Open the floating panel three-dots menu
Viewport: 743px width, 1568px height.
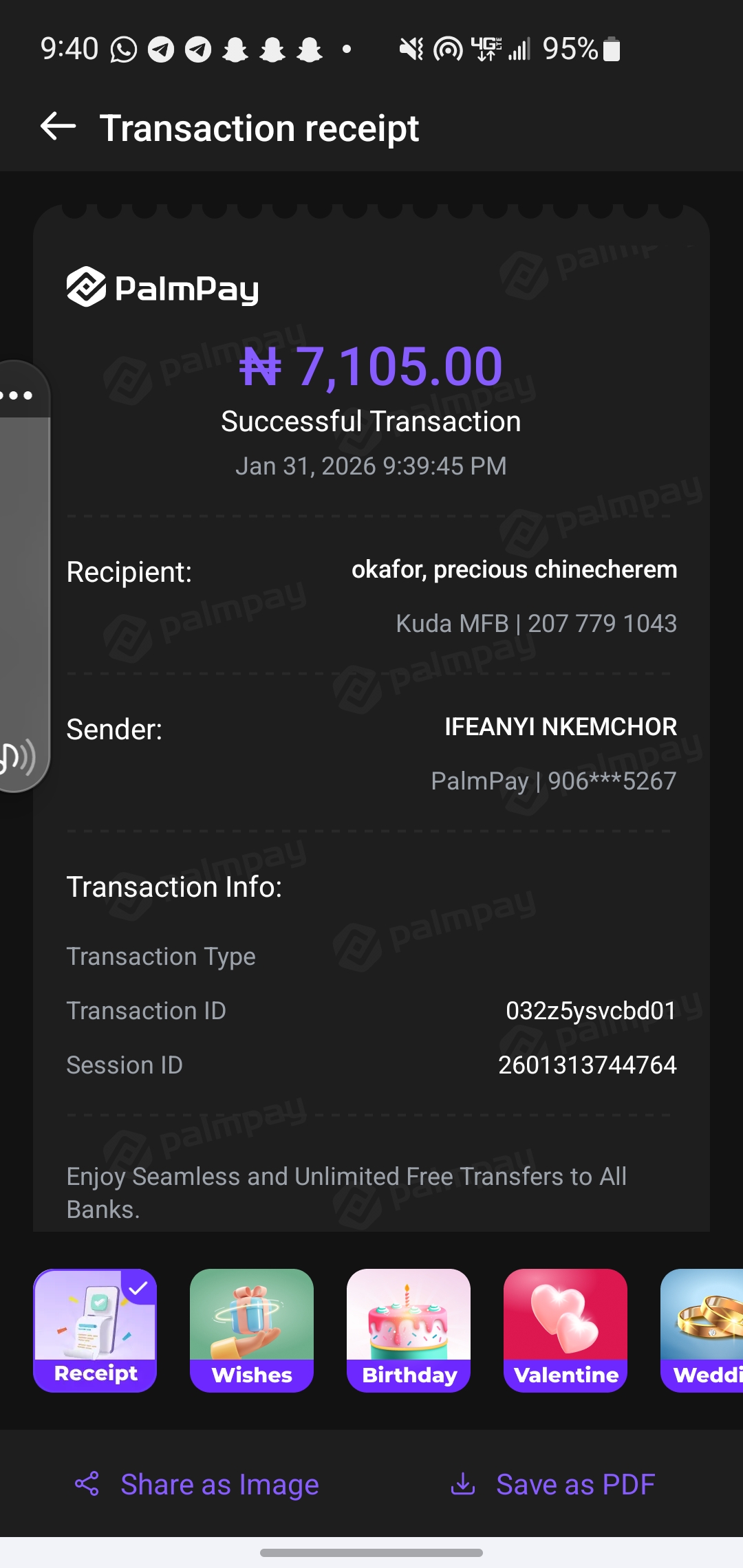(x=17, y=395)
